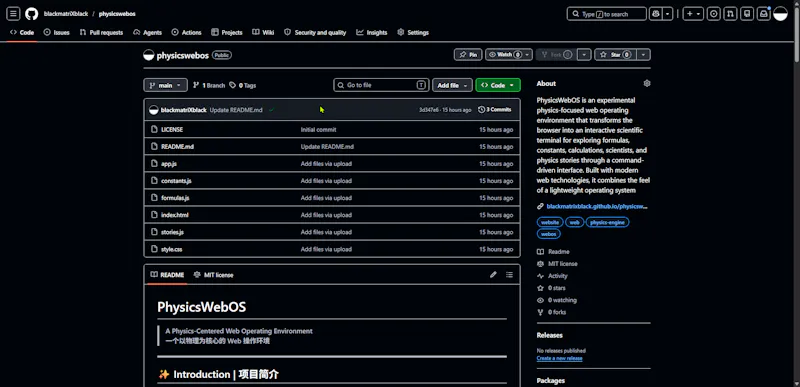
Task: View commit status green checkmark
Action: (x=271, y=110)
